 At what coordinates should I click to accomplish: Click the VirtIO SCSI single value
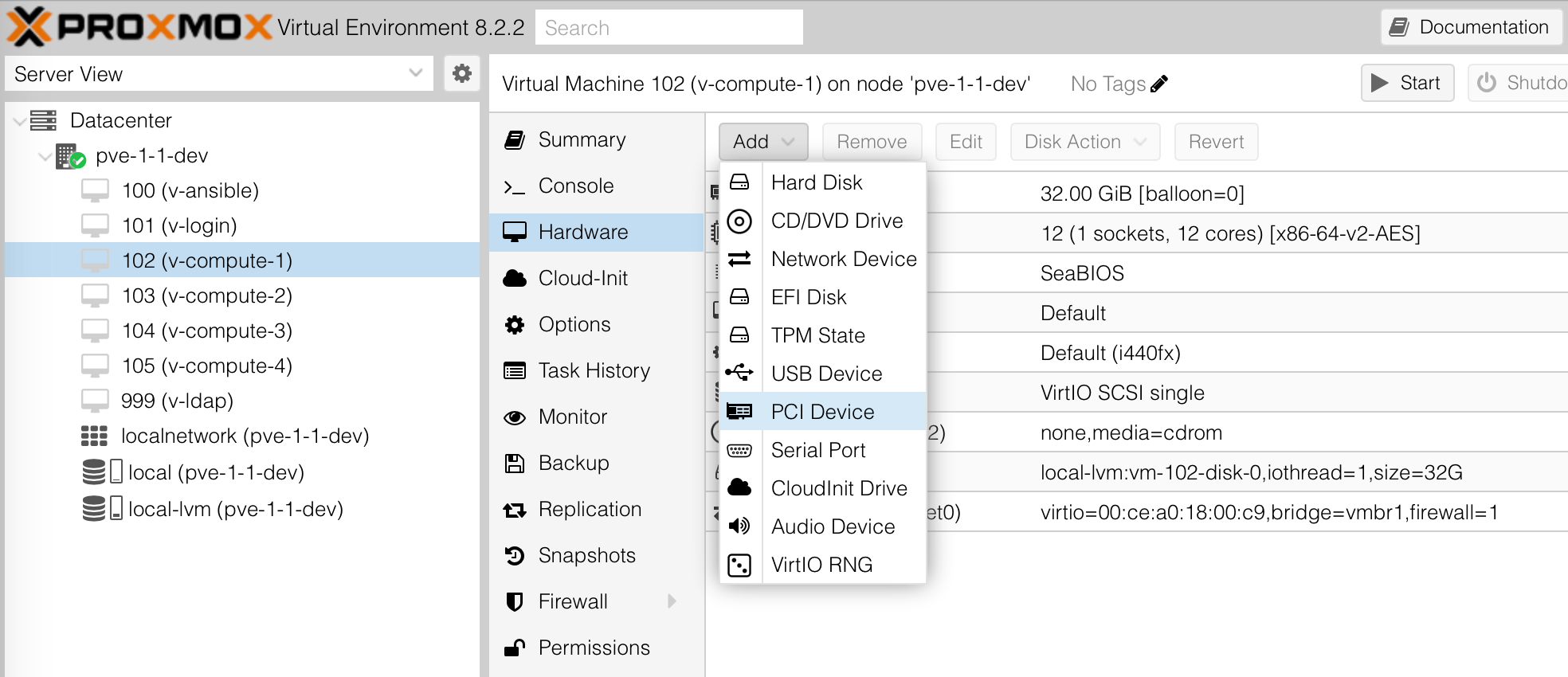[x=1122, y=393]
